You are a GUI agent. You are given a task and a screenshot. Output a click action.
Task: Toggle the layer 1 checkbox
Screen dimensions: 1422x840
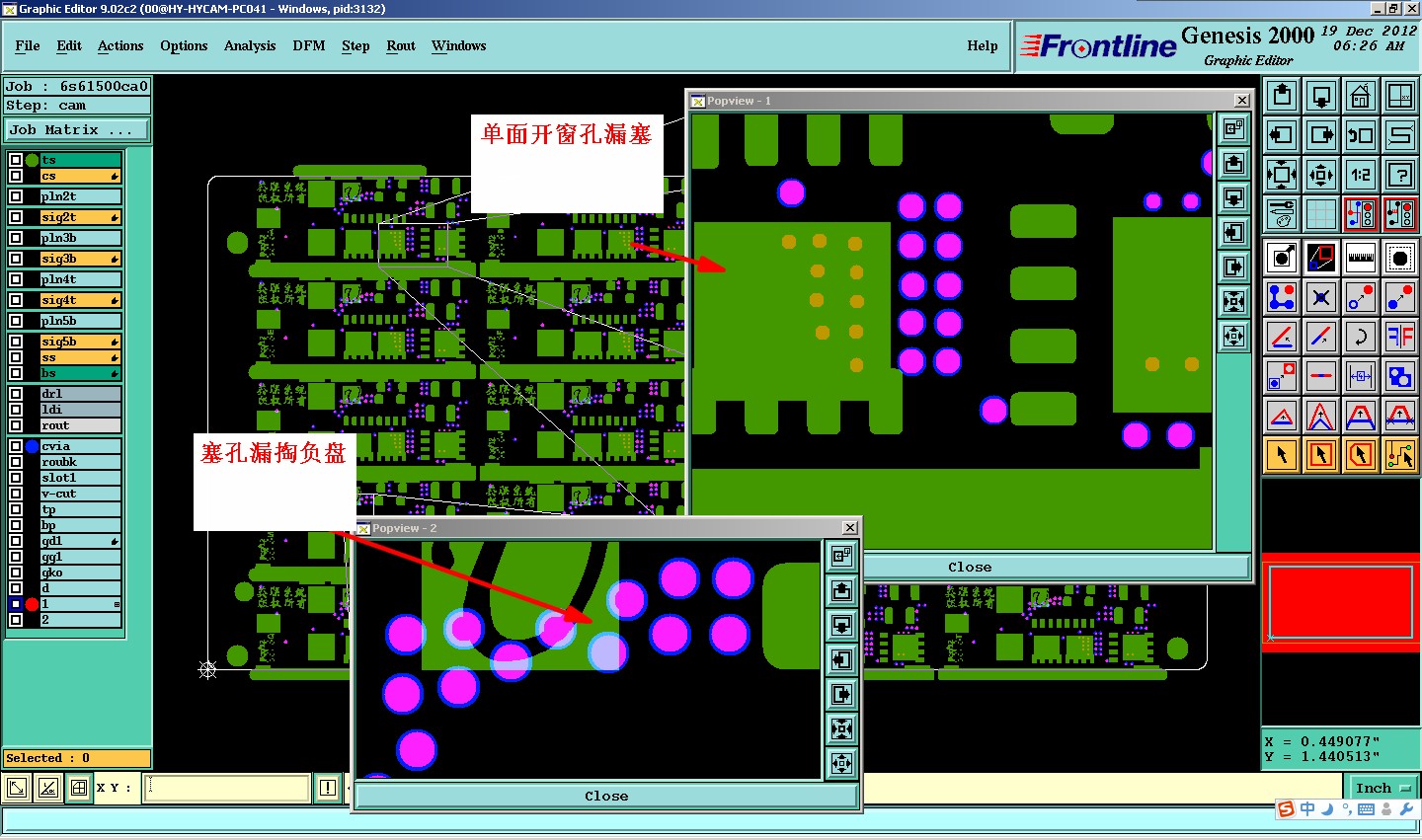coord(16,604)
